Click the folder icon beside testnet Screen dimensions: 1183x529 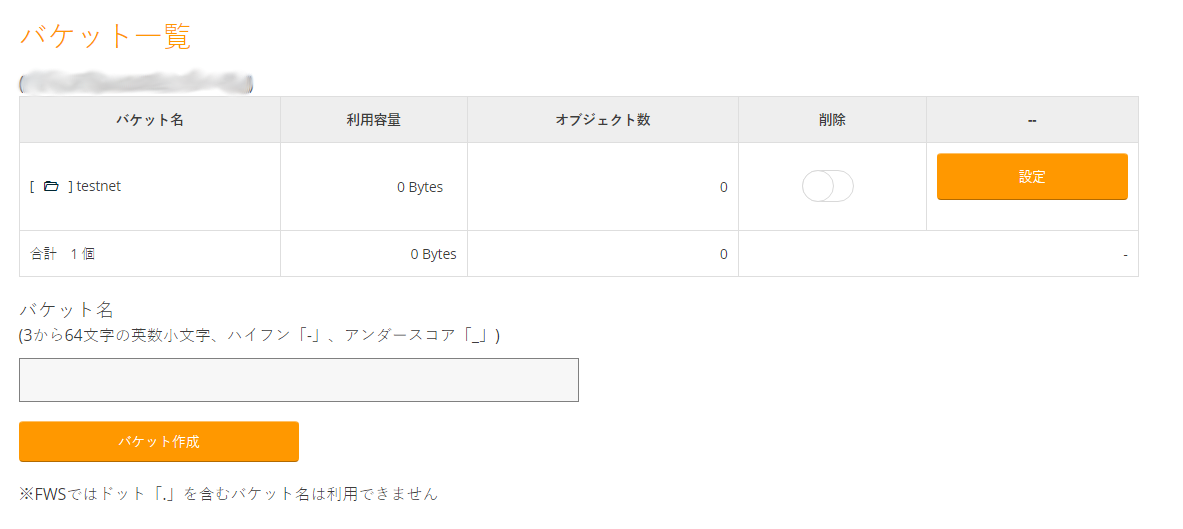pyautogui.click(x=51, y=186)
